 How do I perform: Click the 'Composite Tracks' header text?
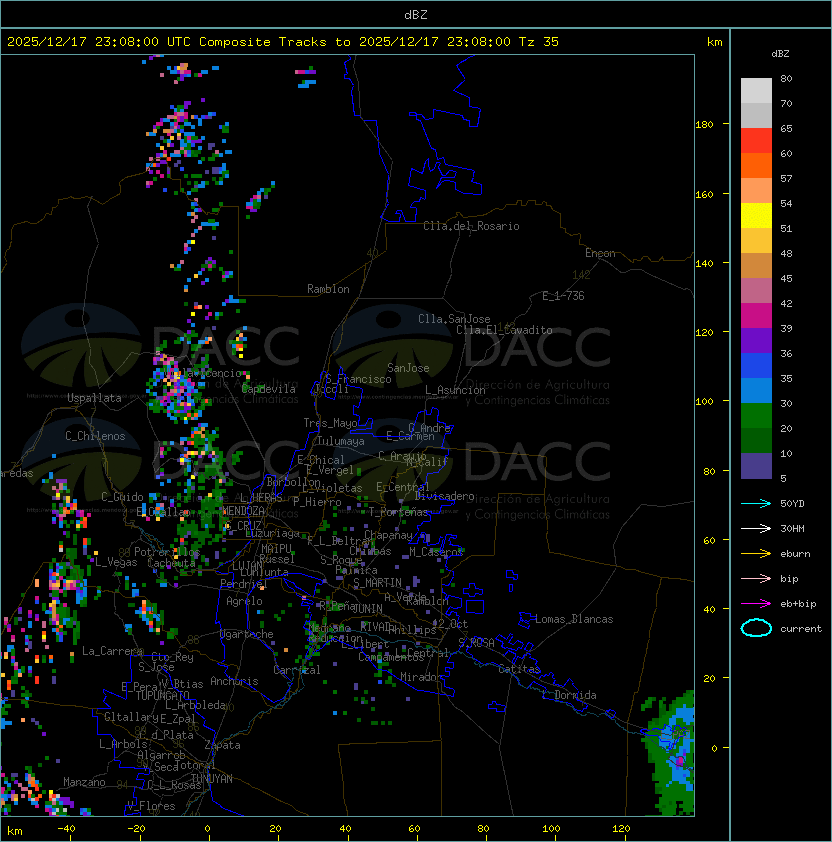pyautogui.click(x=263, y=42)
